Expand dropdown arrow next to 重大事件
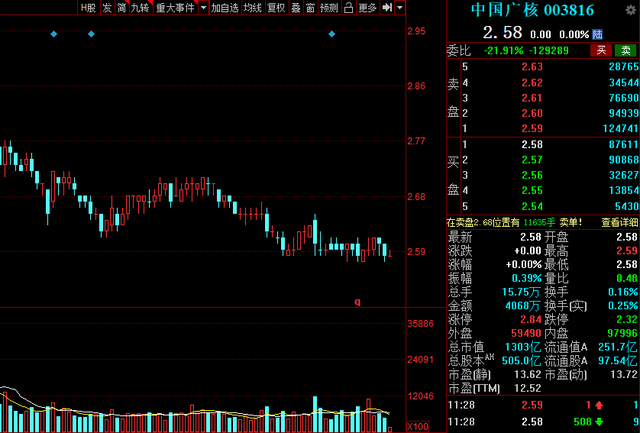 click(203, 8)
